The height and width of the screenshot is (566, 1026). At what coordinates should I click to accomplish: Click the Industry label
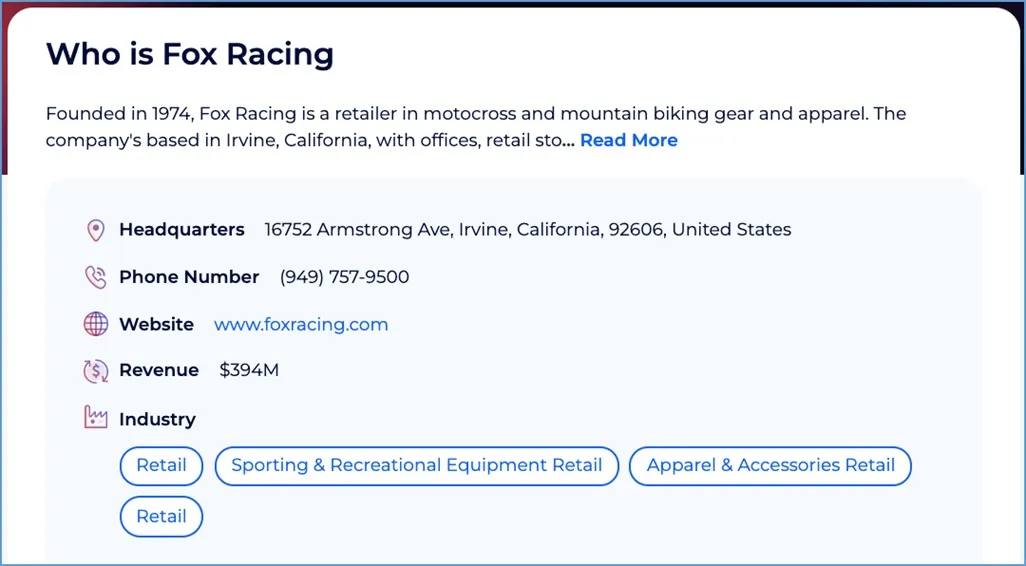pos(157,419)
